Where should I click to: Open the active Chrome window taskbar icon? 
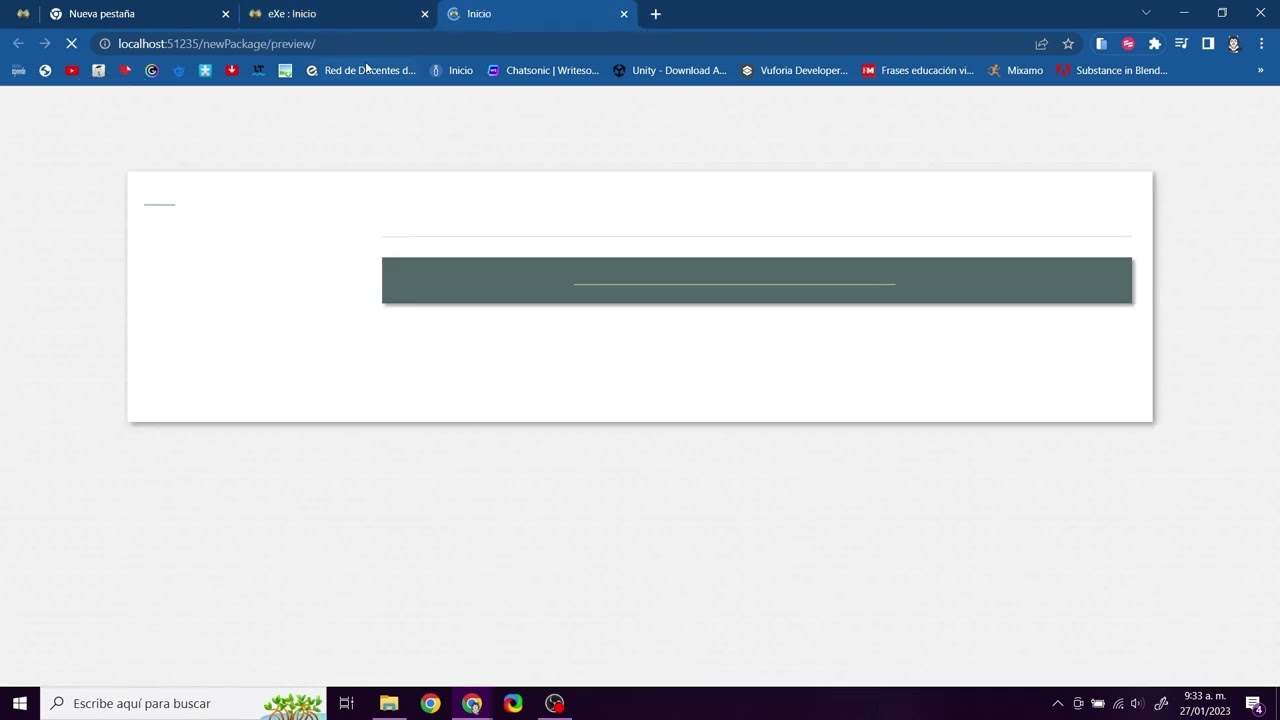point(472,703)
